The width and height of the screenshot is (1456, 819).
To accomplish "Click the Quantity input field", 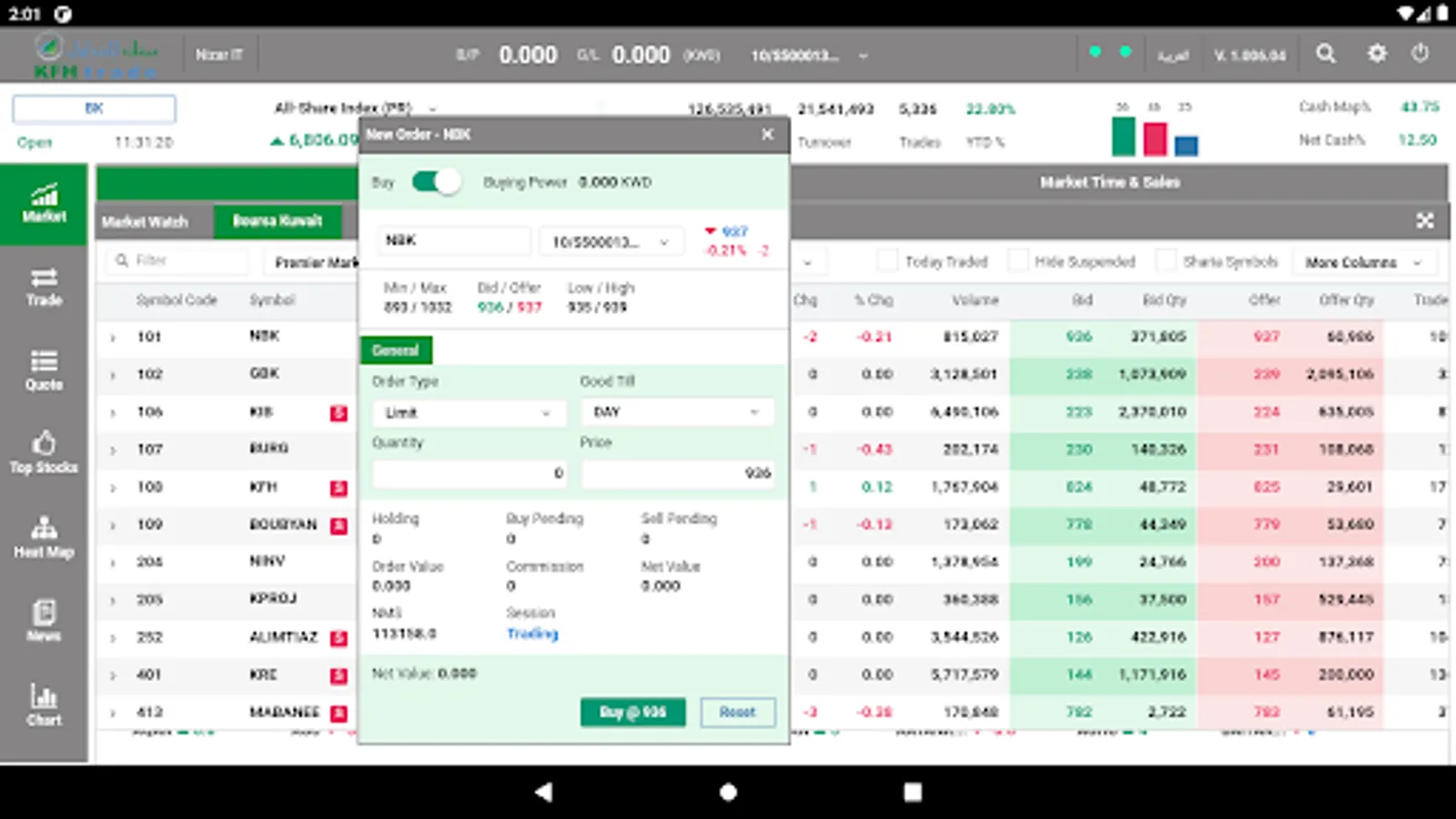I will pyautogui.click(x=471, y=473).
